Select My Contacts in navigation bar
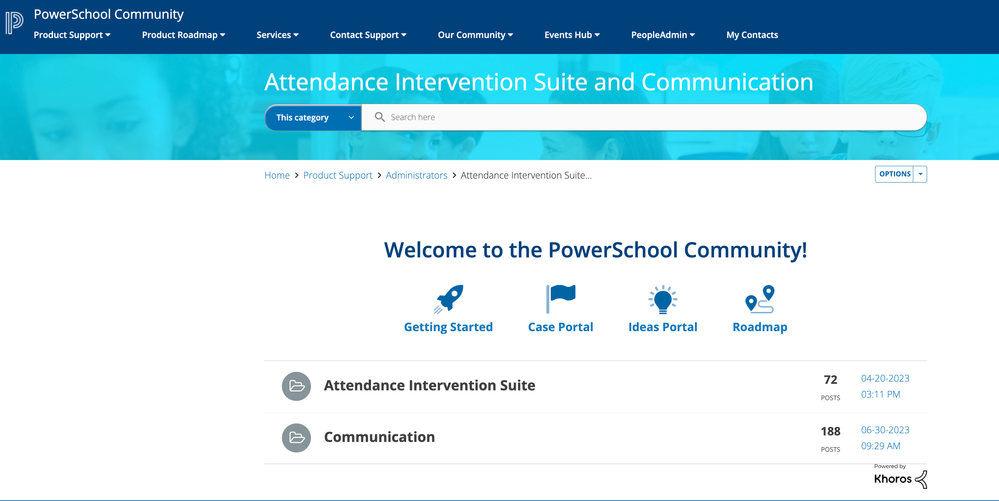 (x=752, y=35)
